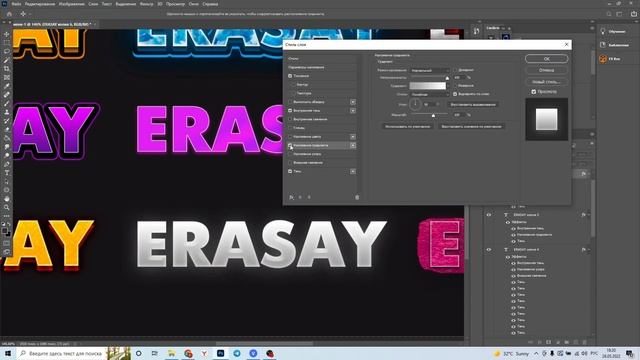The image size is (640, 360).
Task: Select the Clone Stamp tool
Action: point(7,112)
